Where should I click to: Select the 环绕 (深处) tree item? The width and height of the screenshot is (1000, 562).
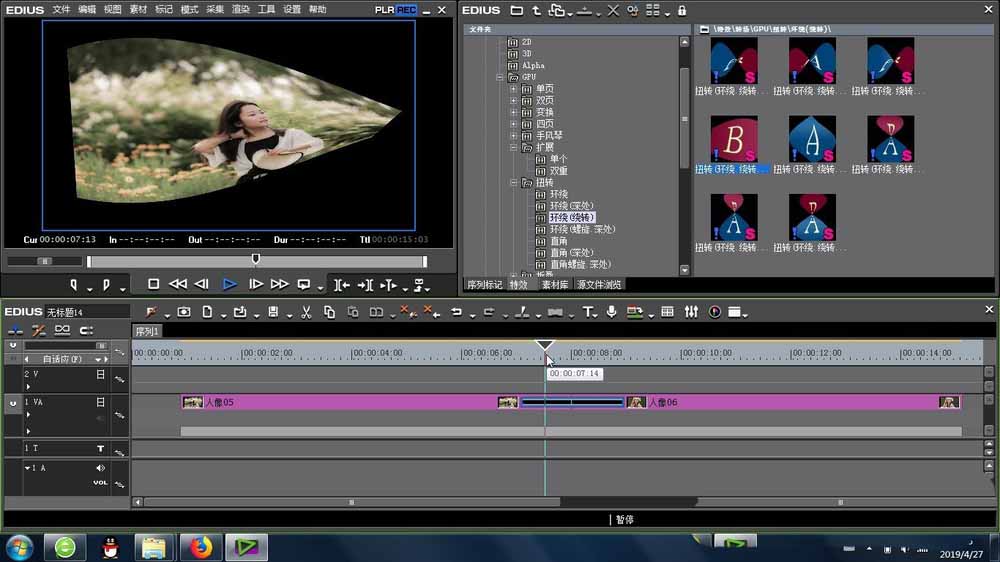pos(571,205)
